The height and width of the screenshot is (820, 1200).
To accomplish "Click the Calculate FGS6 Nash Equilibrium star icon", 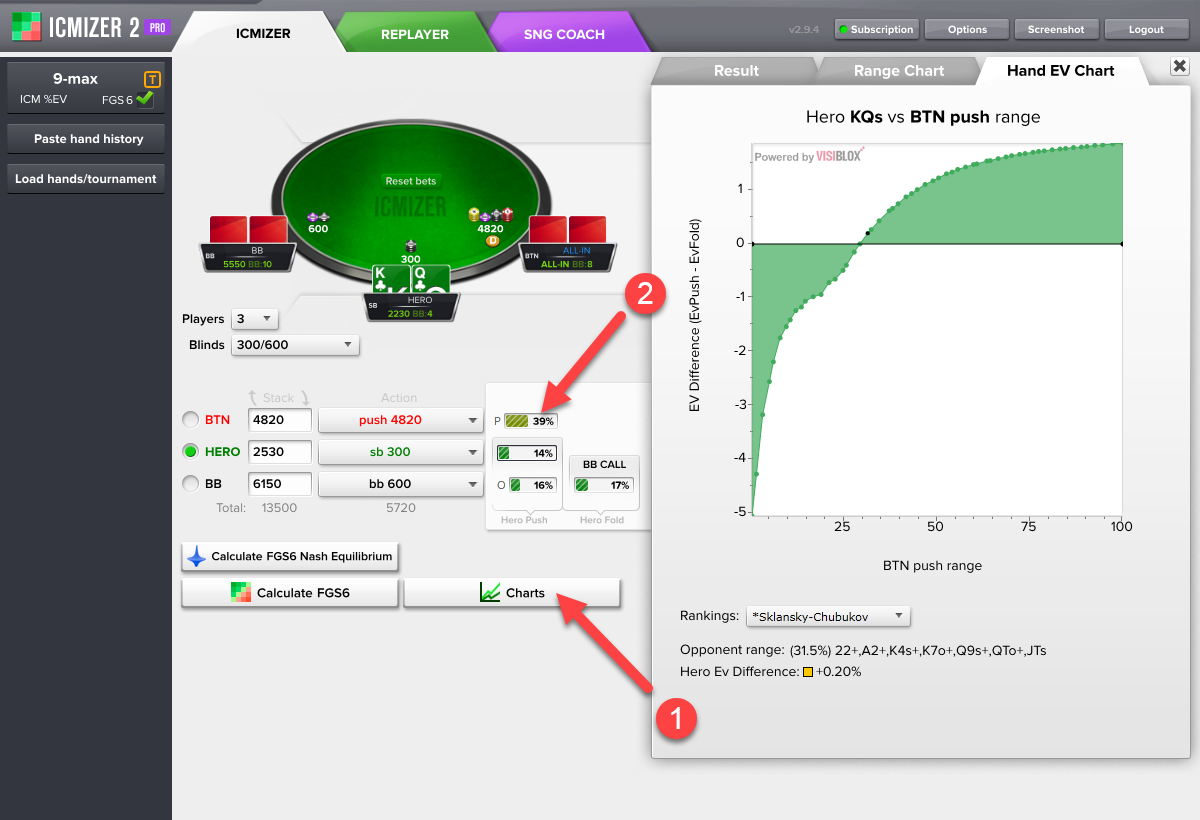I will click(x=196, y=557).
